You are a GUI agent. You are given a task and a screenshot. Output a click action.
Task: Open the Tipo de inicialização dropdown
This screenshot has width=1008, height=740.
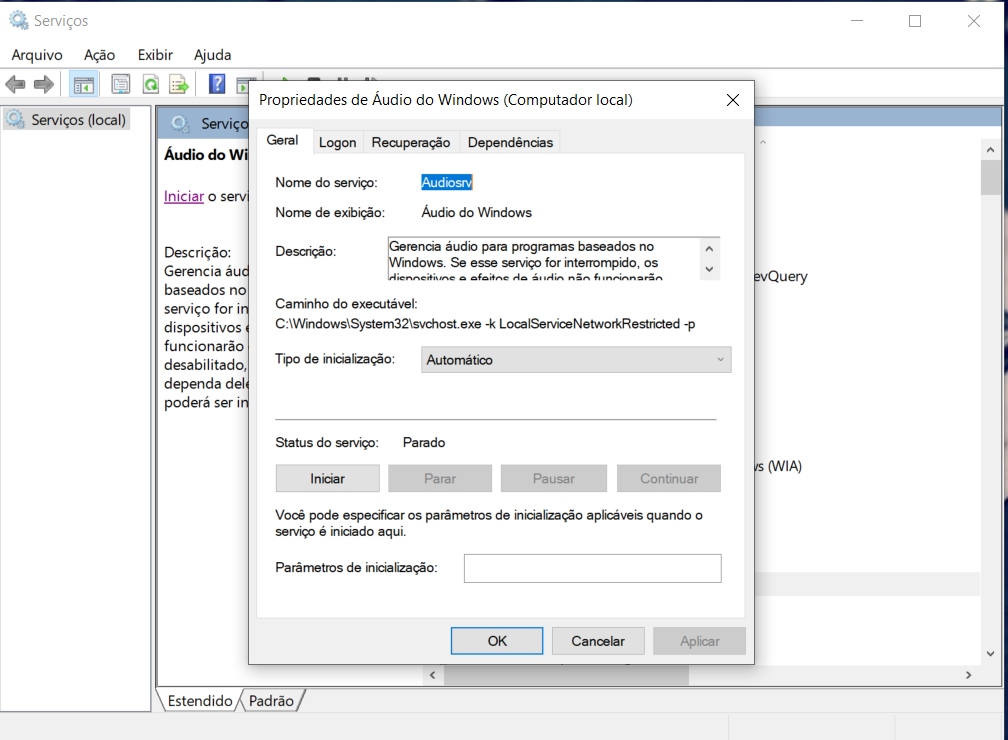[576, 360]
